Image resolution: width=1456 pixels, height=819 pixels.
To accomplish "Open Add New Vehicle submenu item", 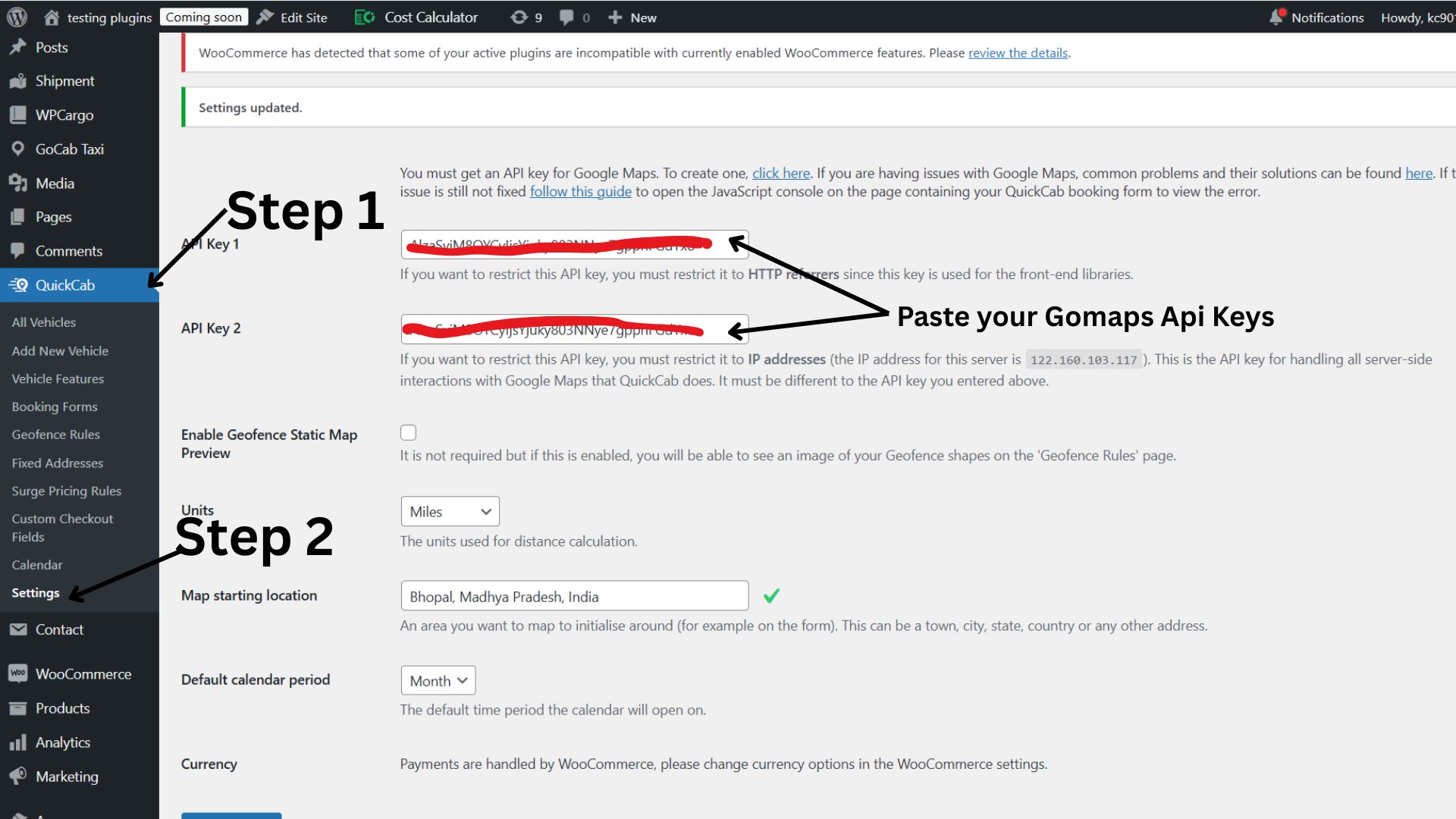I will tap(60, 351).
